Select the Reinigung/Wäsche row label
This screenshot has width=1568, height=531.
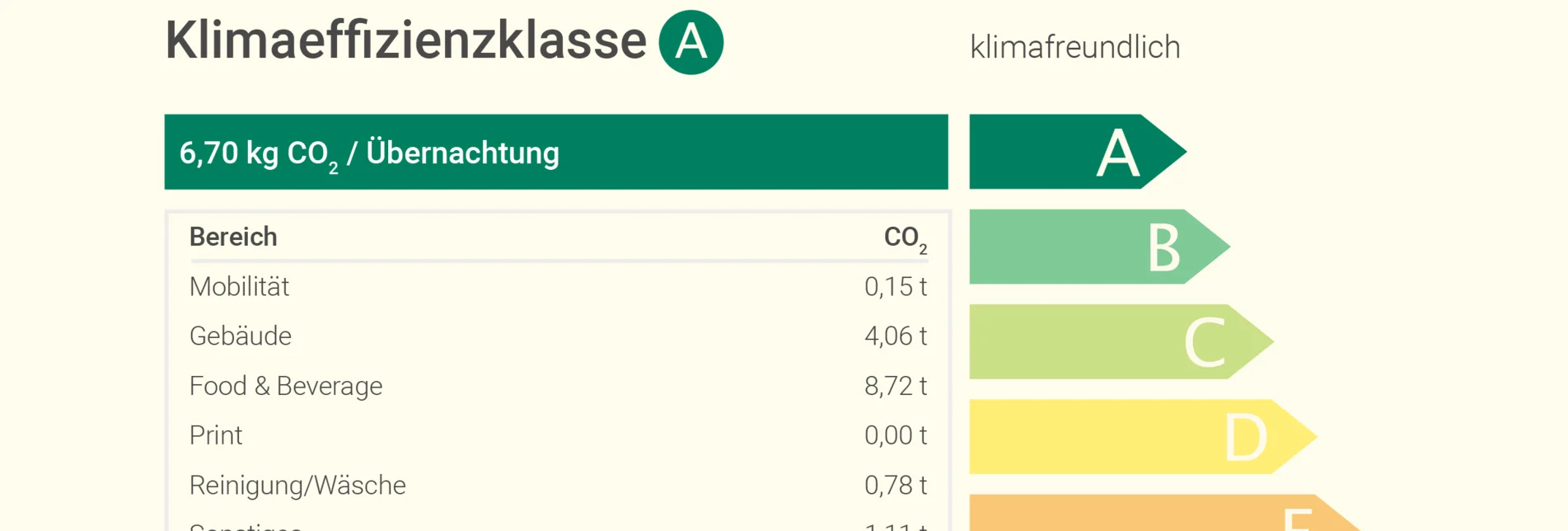[297, 485]
